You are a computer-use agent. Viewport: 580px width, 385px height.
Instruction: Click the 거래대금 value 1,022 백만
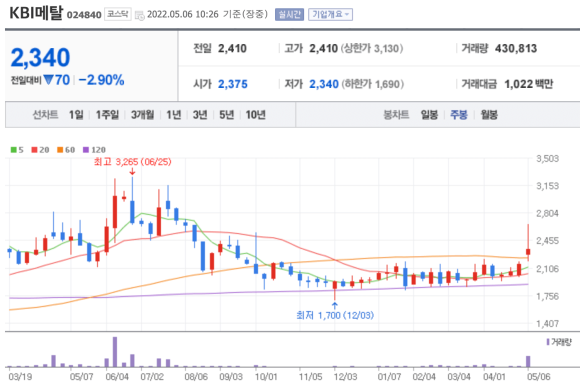coord(529,84)
